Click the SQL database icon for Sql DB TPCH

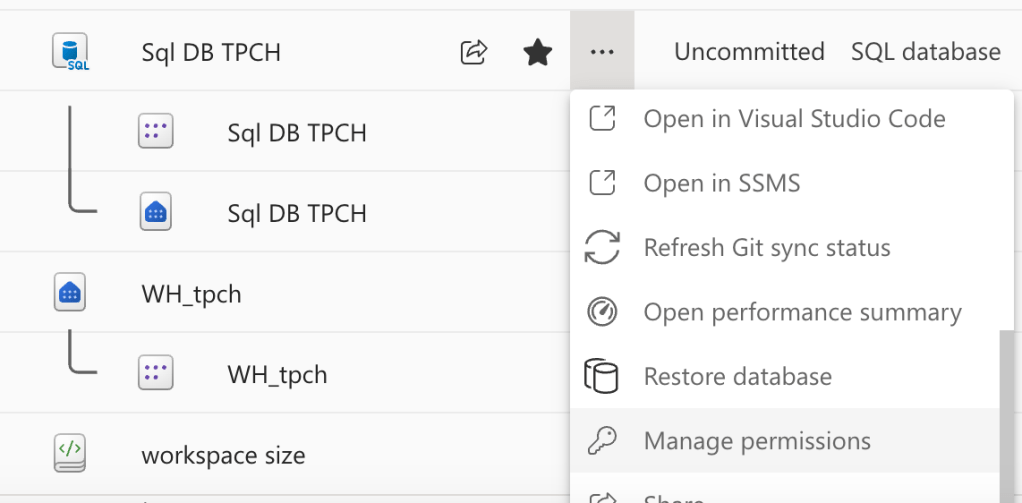(x=70, y=52)
